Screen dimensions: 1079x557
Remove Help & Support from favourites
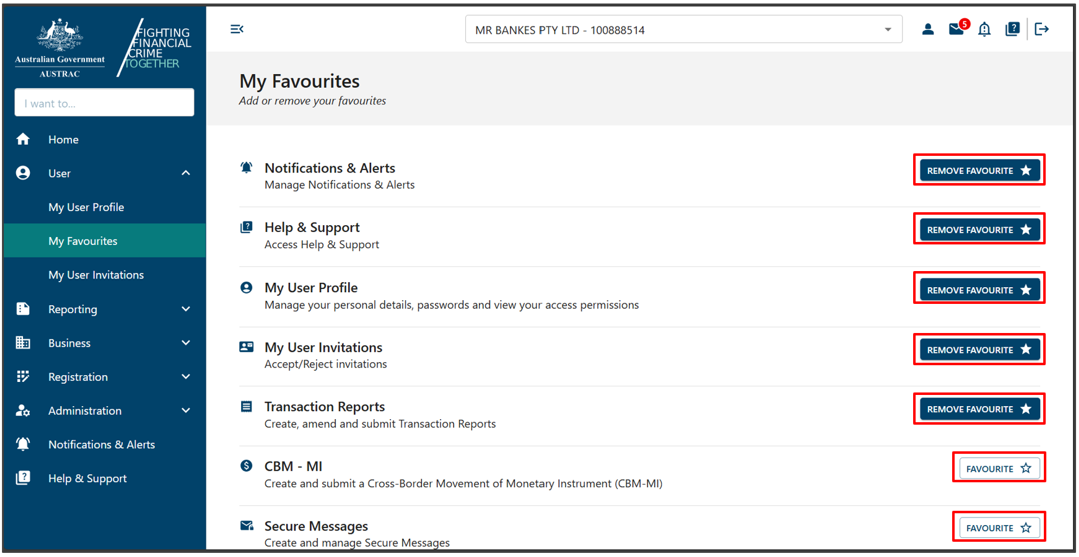[x=979, y=229]
